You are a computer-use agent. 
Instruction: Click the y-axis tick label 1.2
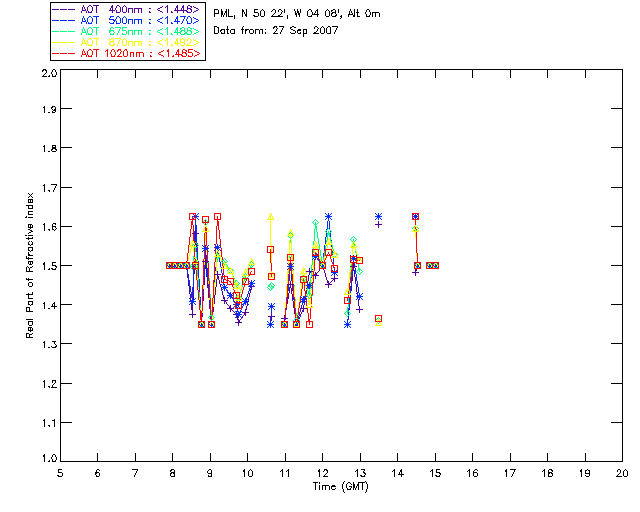tap(49, 384)
